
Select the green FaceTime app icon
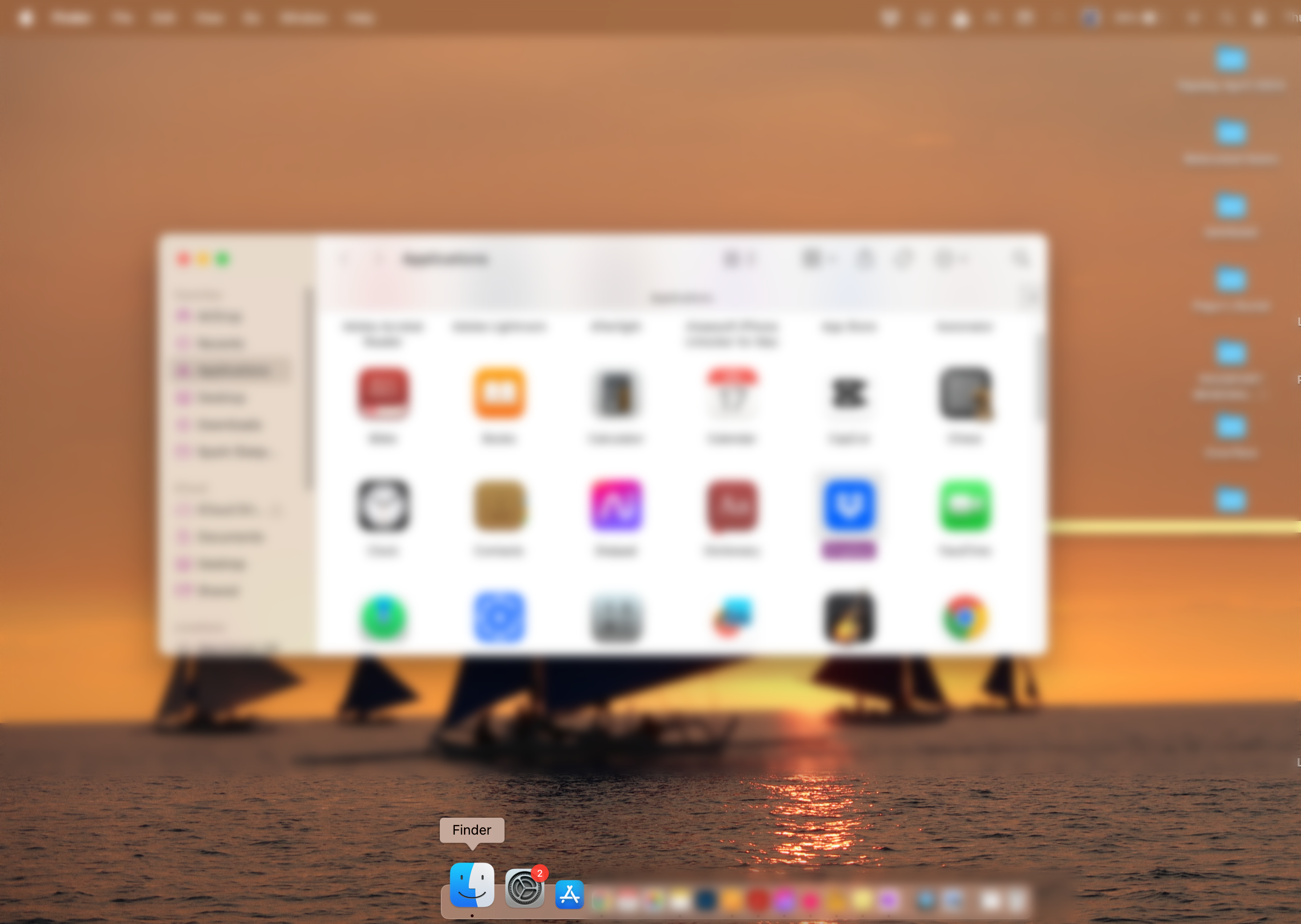coord(965,505)
